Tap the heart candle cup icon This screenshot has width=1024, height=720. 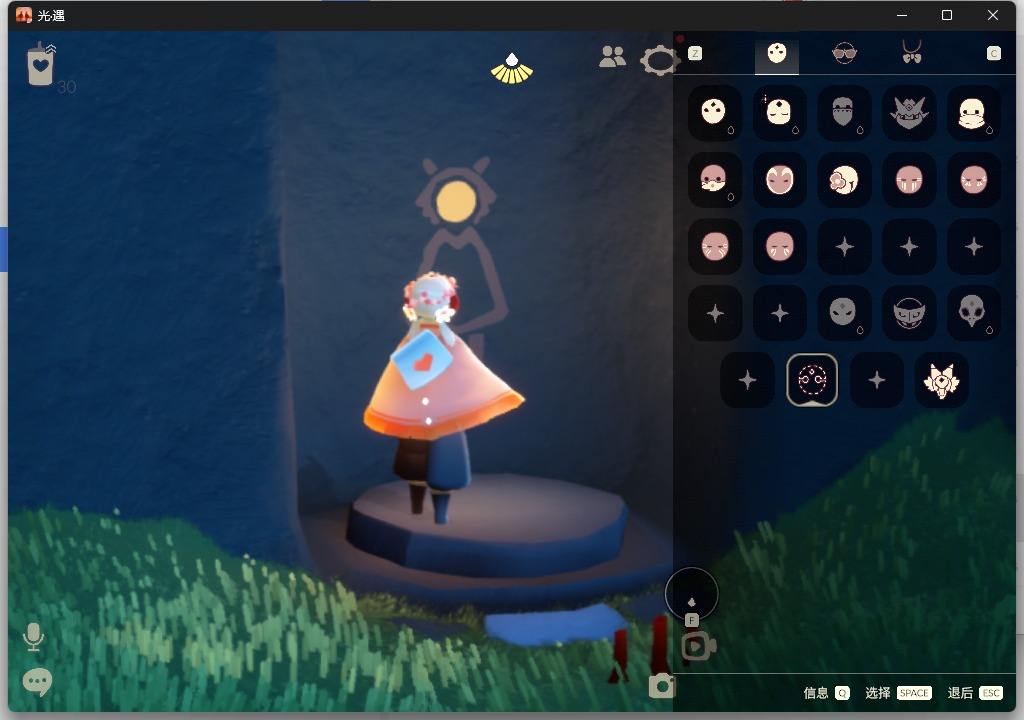[x=41, y=63]
